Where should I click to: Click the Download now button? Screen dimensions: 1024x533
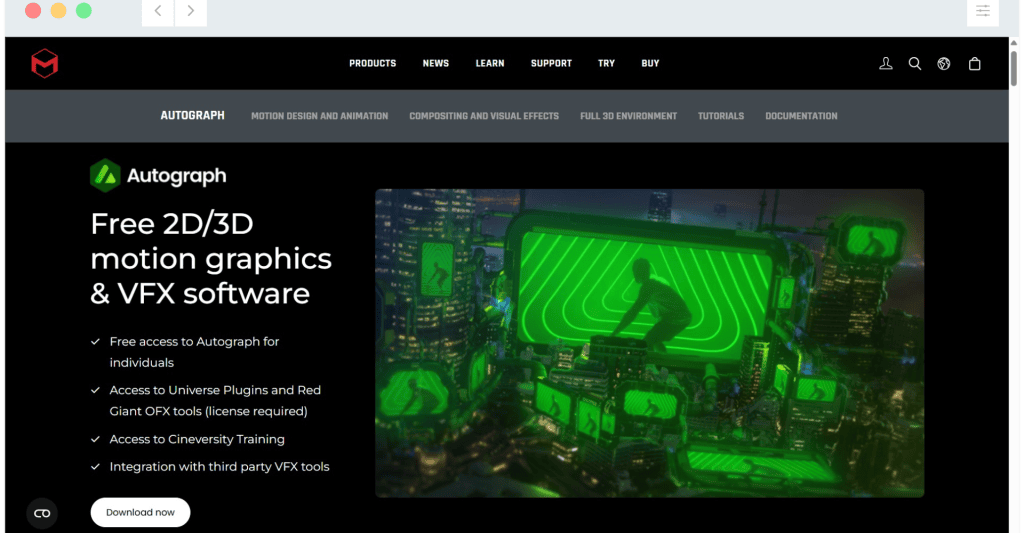[140, 513]
